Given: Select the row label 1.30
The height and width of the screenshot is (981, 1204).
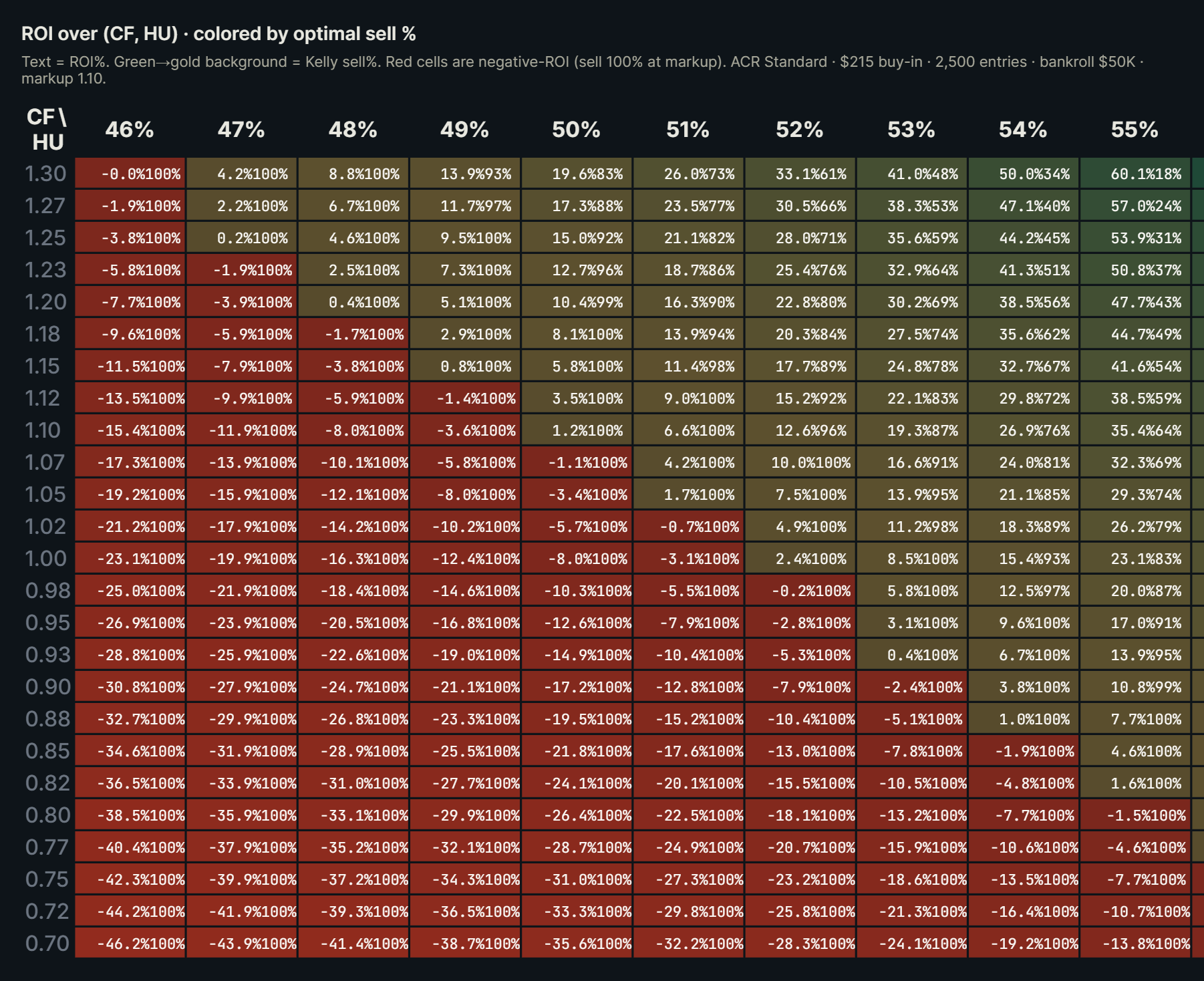Looking at the screenshot, I should point(45,173).
